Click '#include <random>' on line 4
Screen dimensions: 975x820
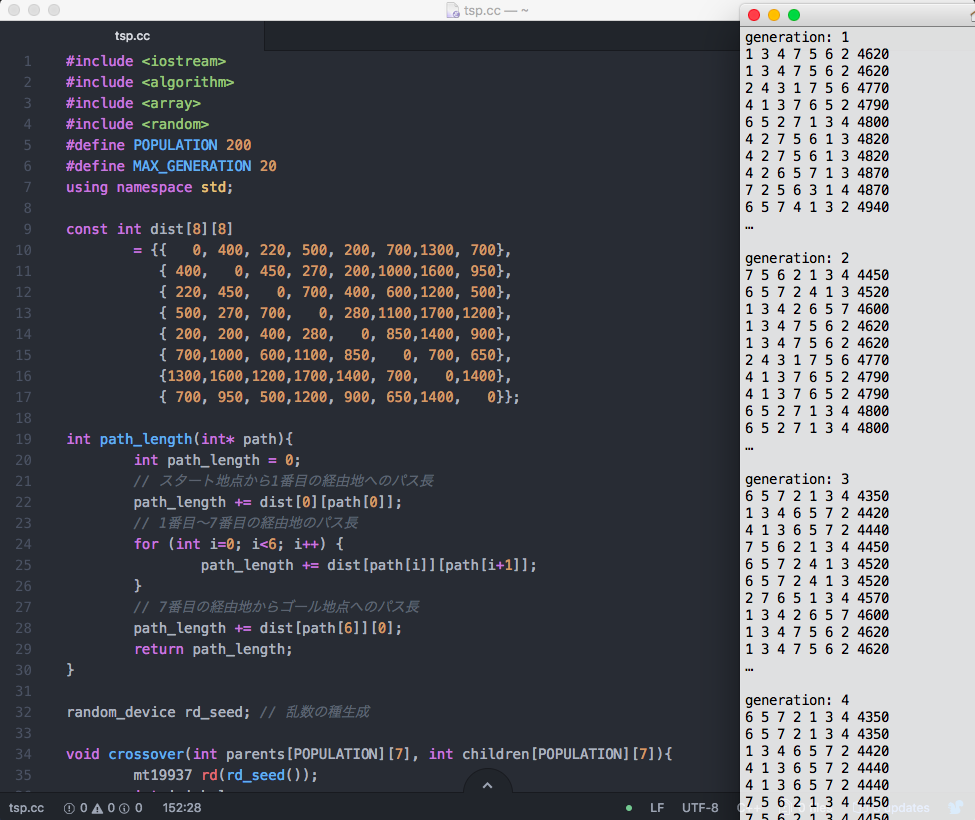pos(137,124)
